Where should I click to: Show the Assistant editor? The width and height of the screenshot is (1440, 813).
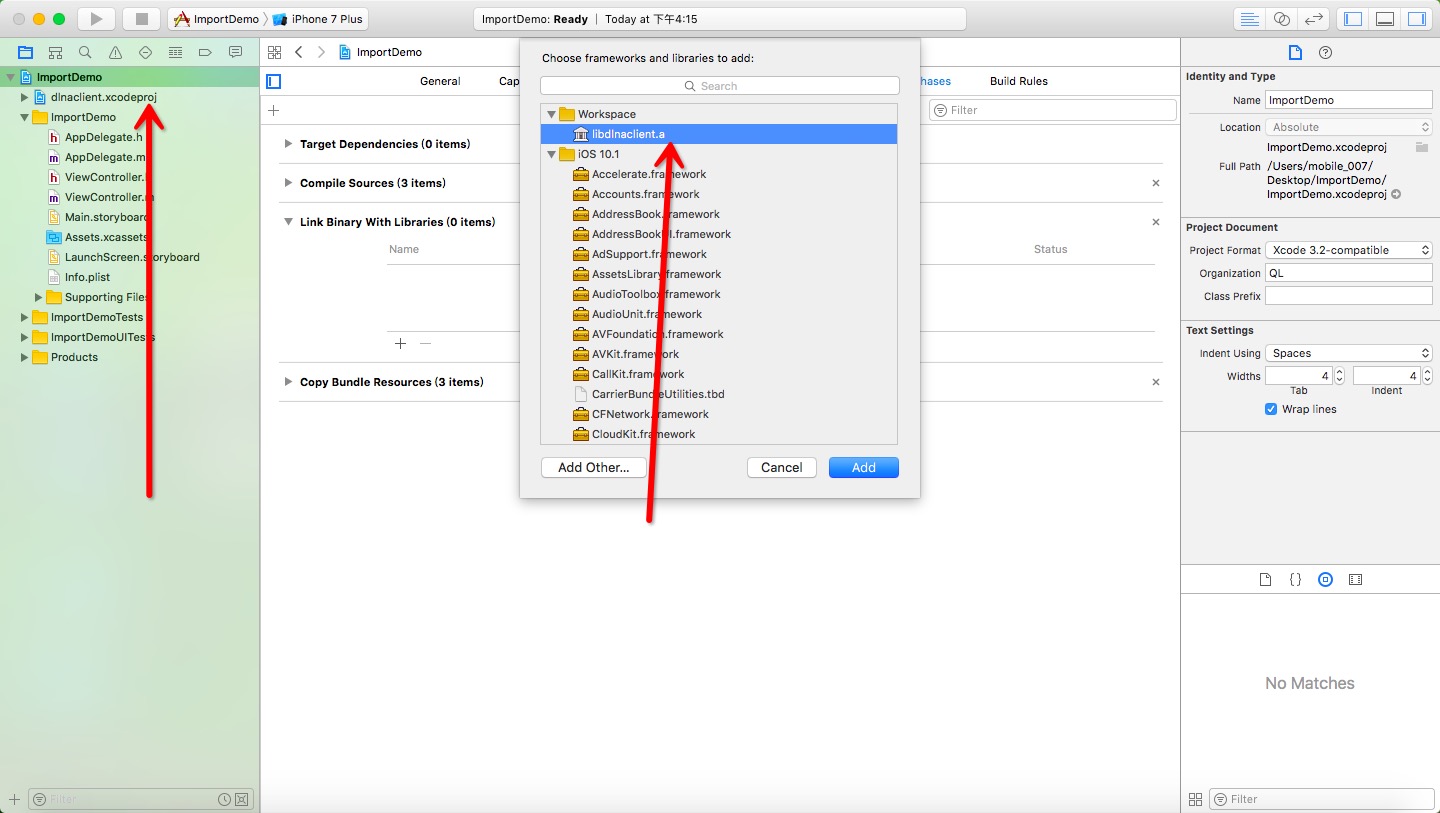pyautogui.click(x=1282, y=19)
